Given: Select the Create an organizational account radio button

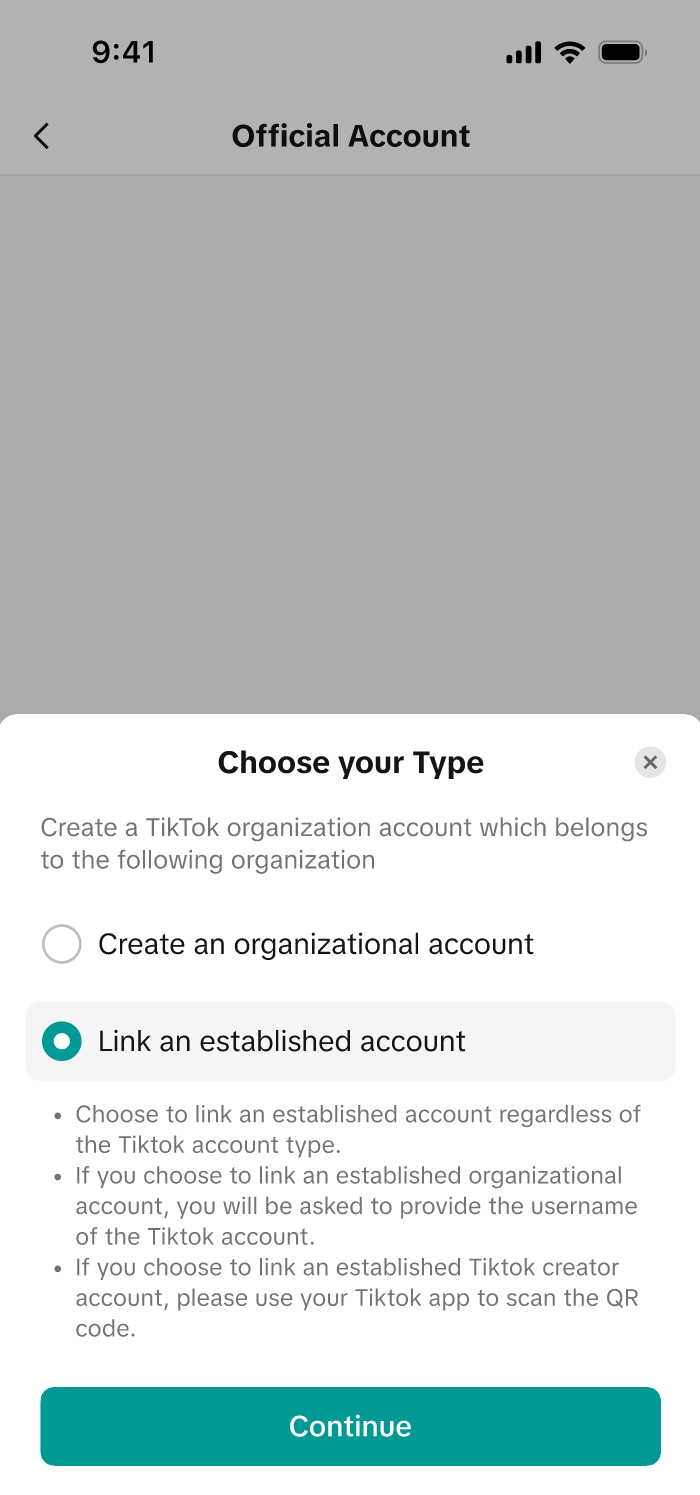Looking at the screenshot, I should [x=62, y=944].
